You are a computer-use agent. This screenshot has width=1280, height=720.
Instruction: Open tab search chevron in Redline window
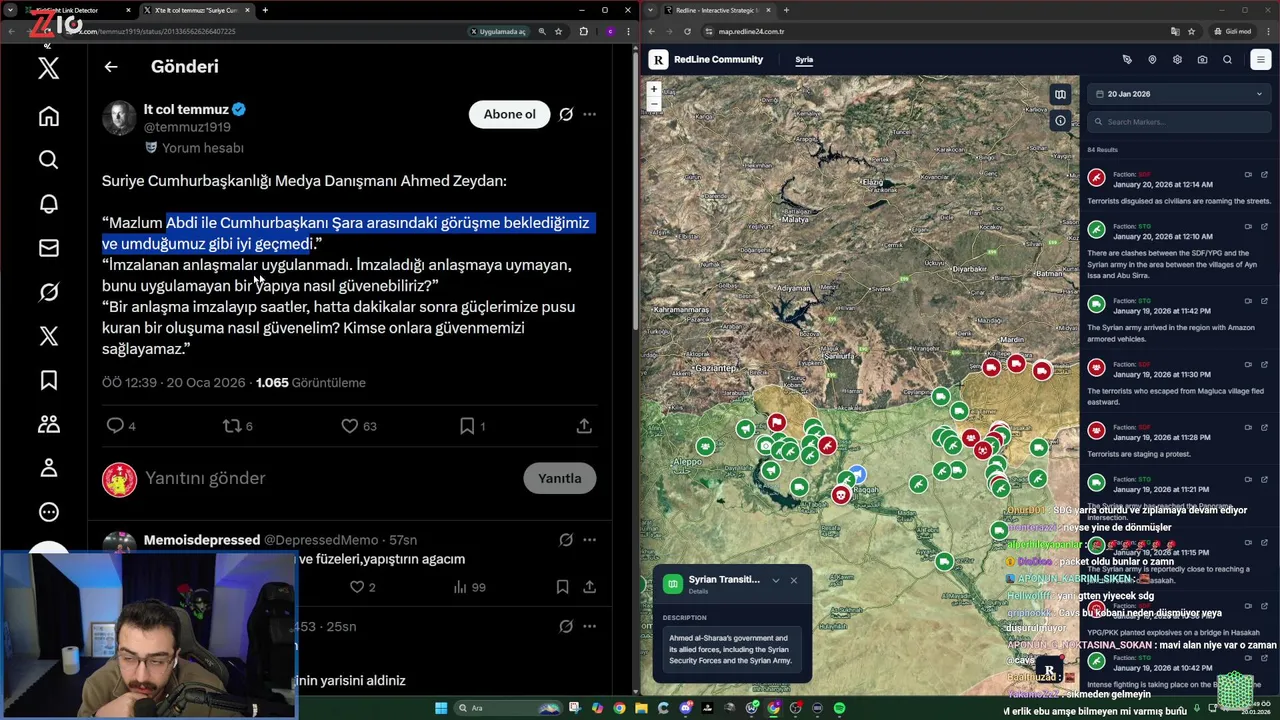pyautogui.click(x=651, y=10)
